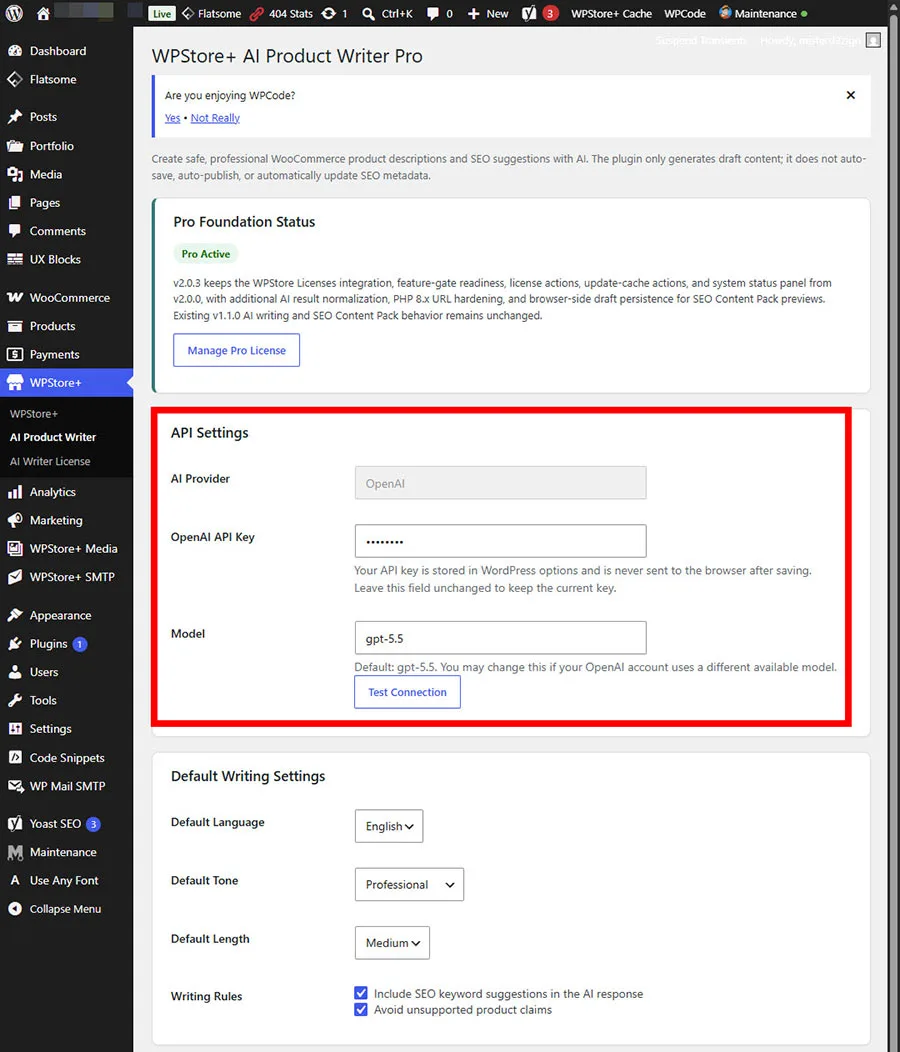Focus the OpenAI API Key field
Viewport: 900px width, 1052px height.
[500, 541]
